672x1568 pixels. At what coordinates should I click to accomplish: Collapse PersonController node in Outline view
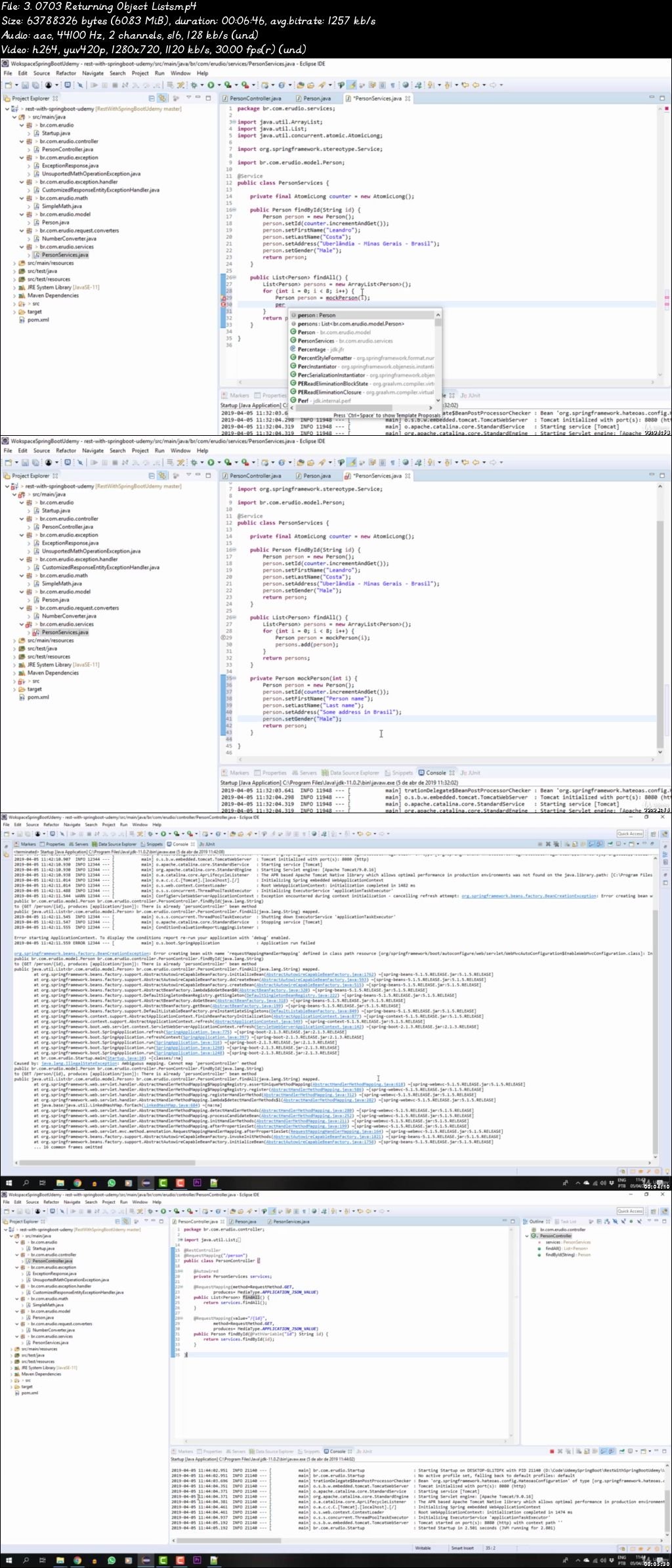tap(527, 1236)
